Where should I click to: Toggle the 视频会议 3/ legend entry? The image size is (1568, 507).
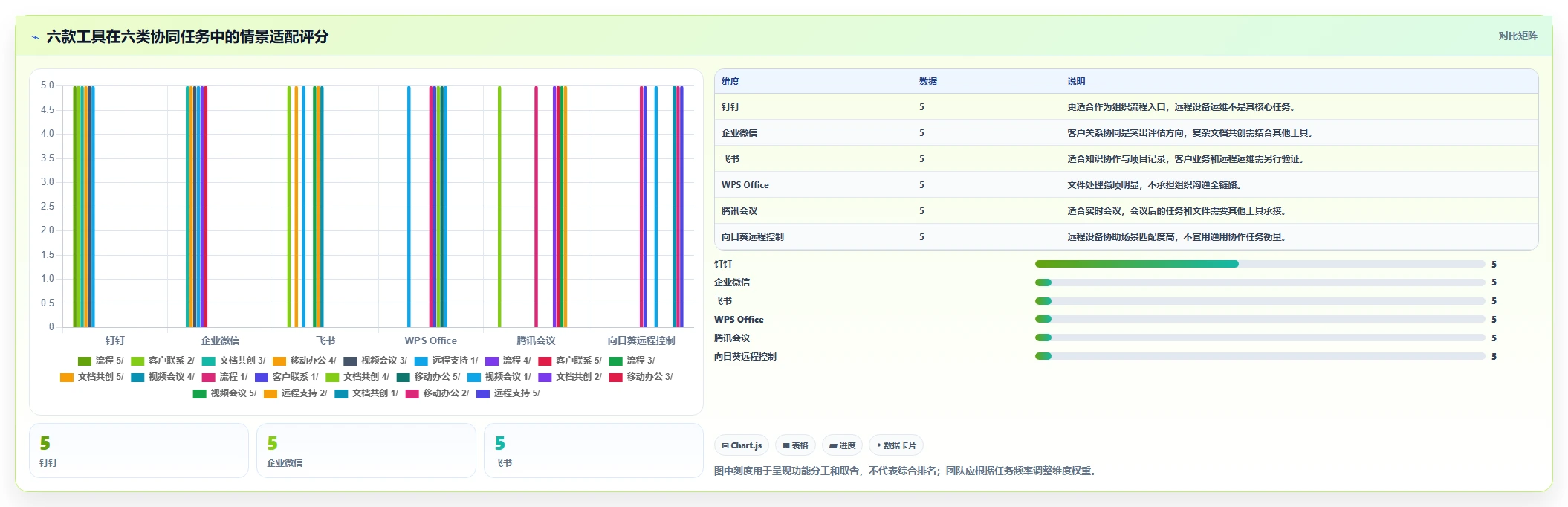coord(375,361)
